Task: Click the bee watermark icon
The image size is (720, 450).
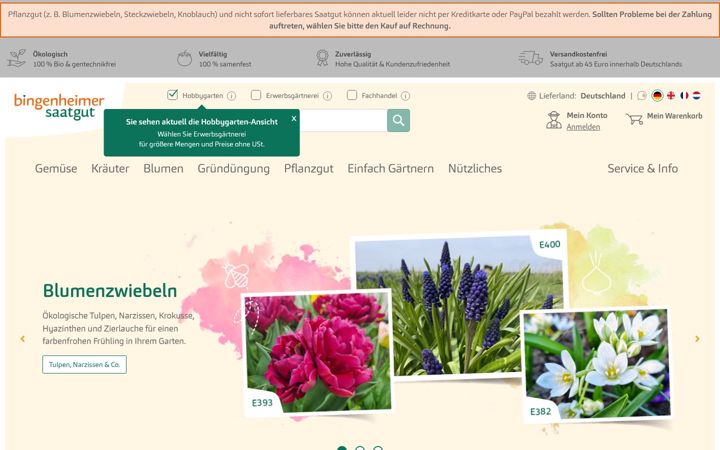Action: point(236,274)
